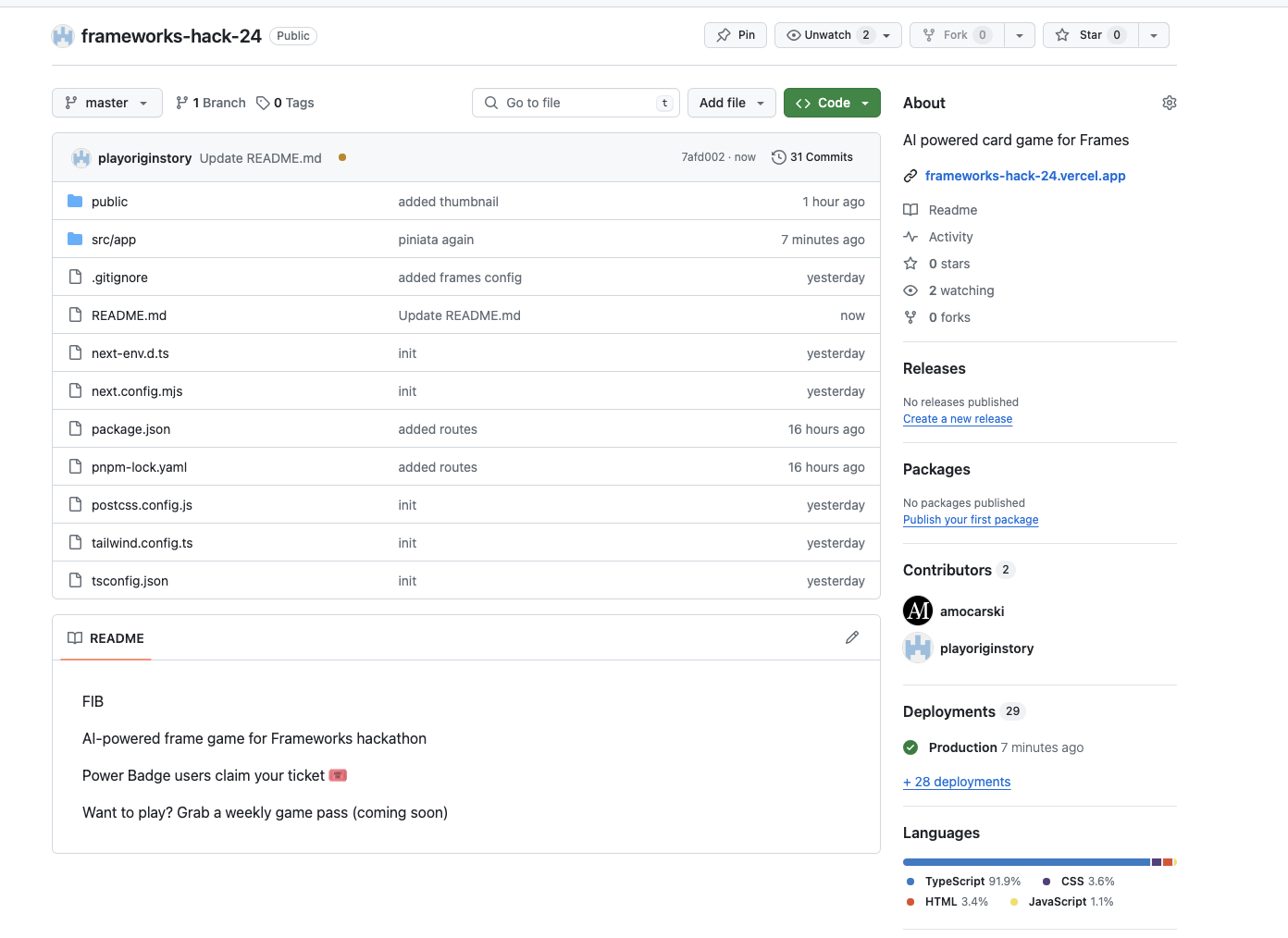
Task: Open next.config.mjs file
Action: tap(137, 391)
